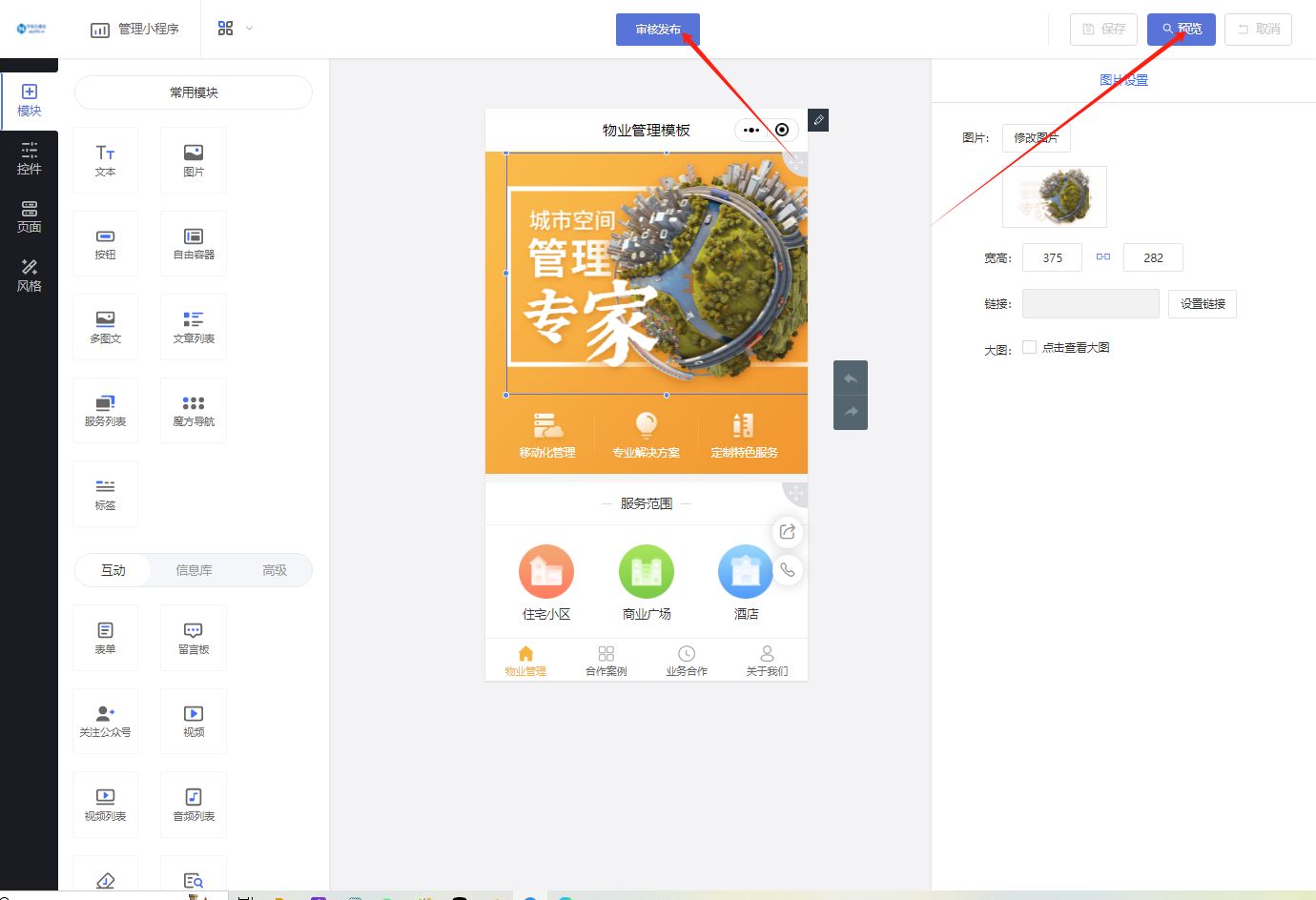
Task: Click the floating share icon
Action: tap(787, 532)
